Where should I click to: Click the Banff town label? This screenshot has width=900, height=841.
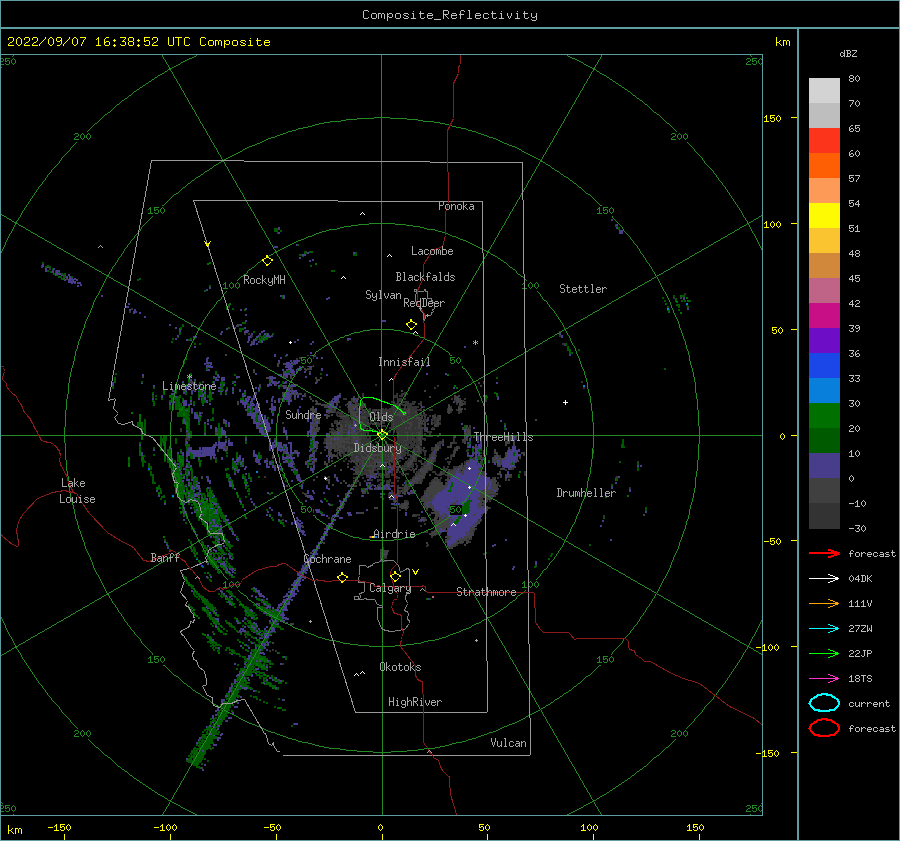tap(165, 557)
